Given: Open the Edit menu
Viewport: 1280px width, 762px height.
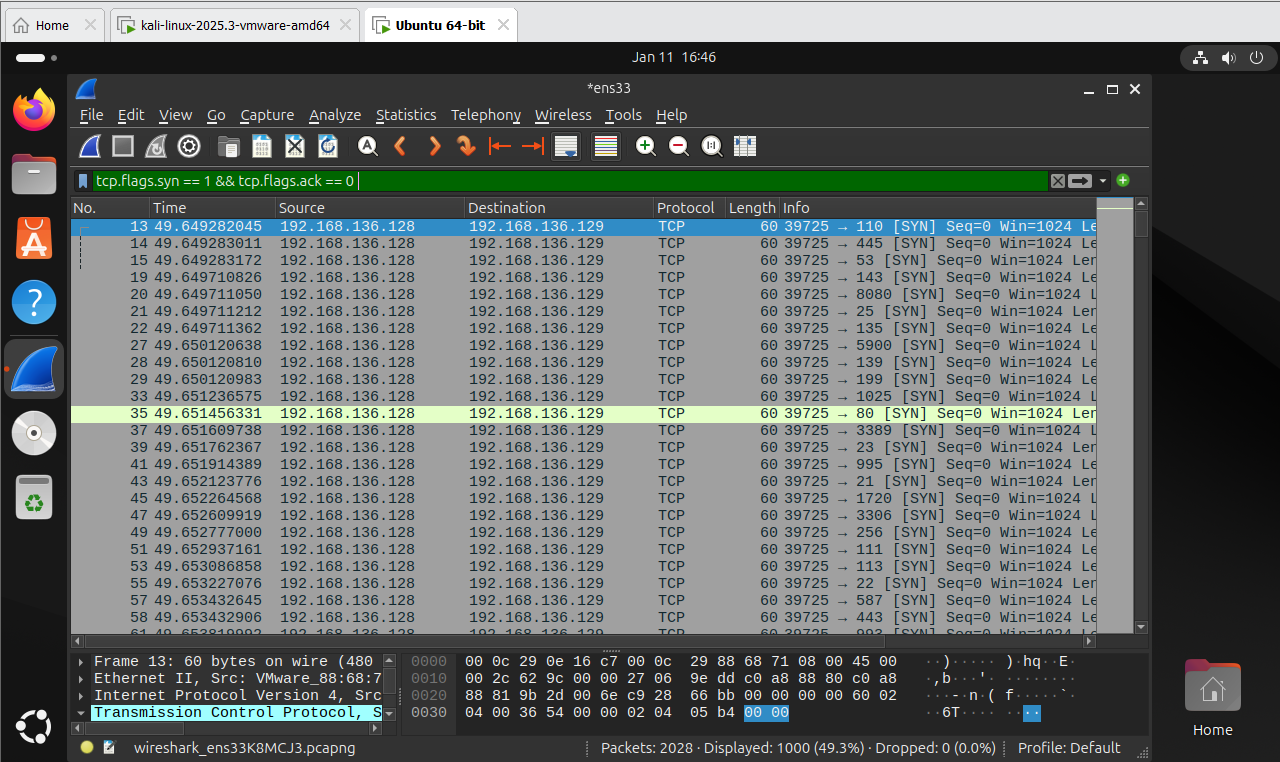Looking at the screenshot, I should coord(131,115).
